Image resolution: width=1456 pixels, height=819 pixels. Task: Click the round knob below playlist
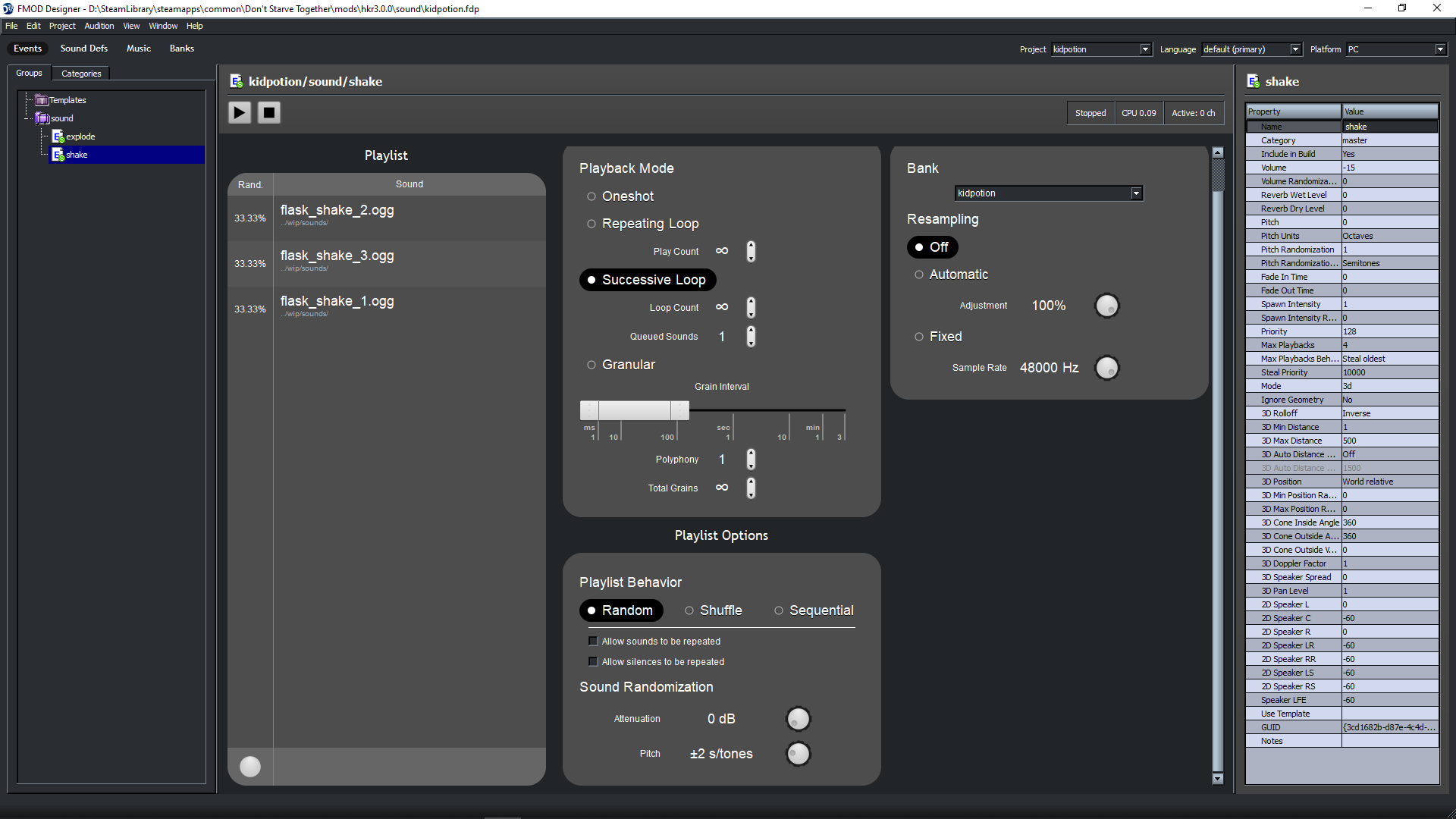click(x=250, y=767)
